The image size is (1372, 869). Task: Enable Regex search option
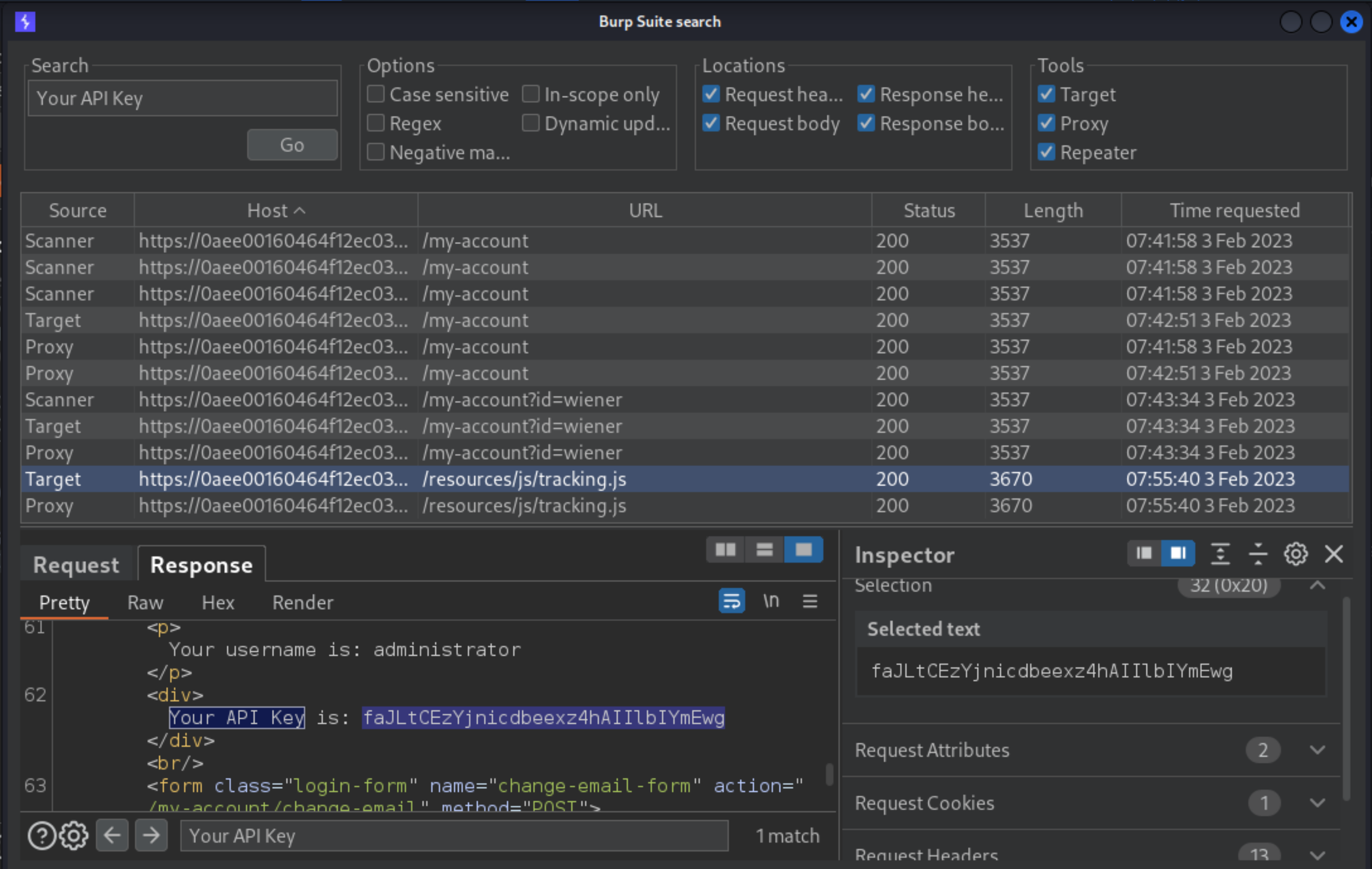(376, 123)
